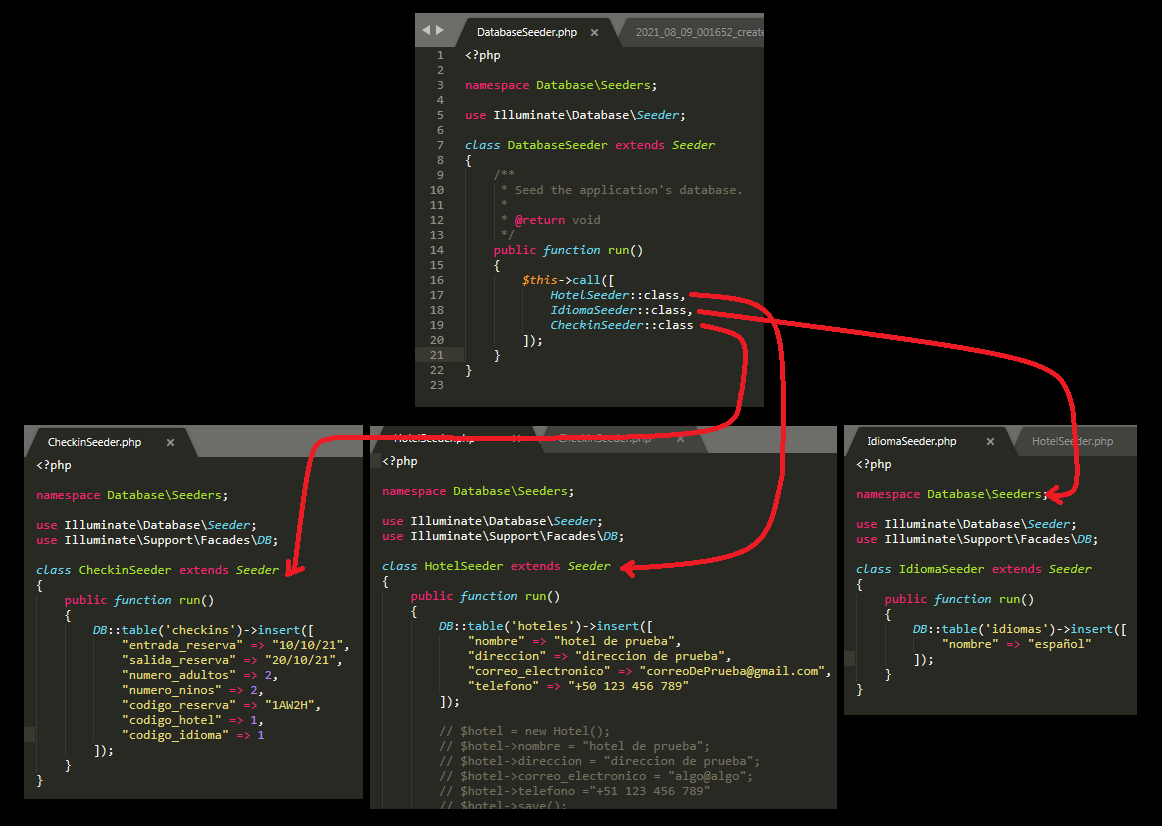
Task: Place cursor on CheckinSeeder::class in call array
Action: point(621,325)
